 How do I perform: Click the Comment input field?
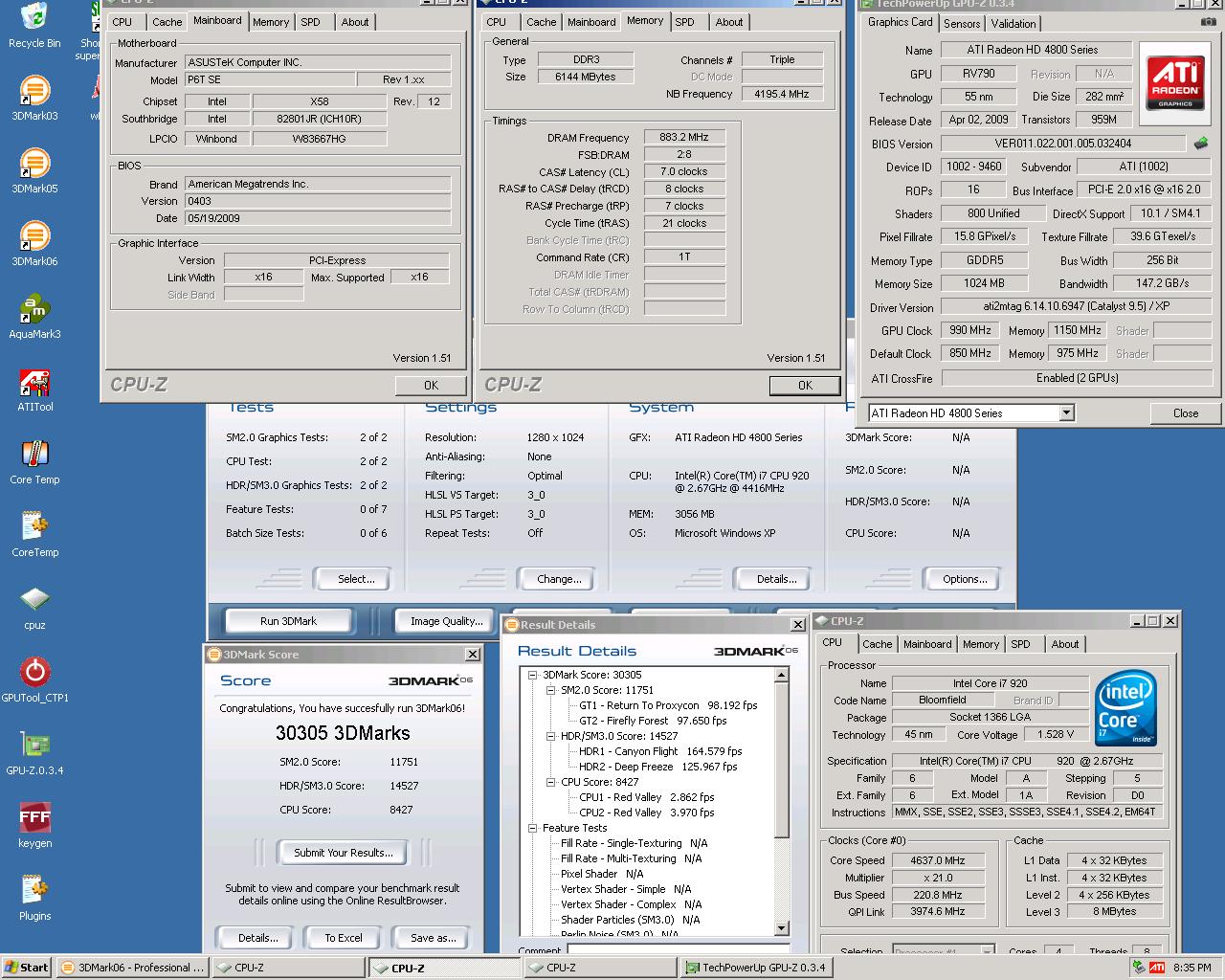pos(678,950)
